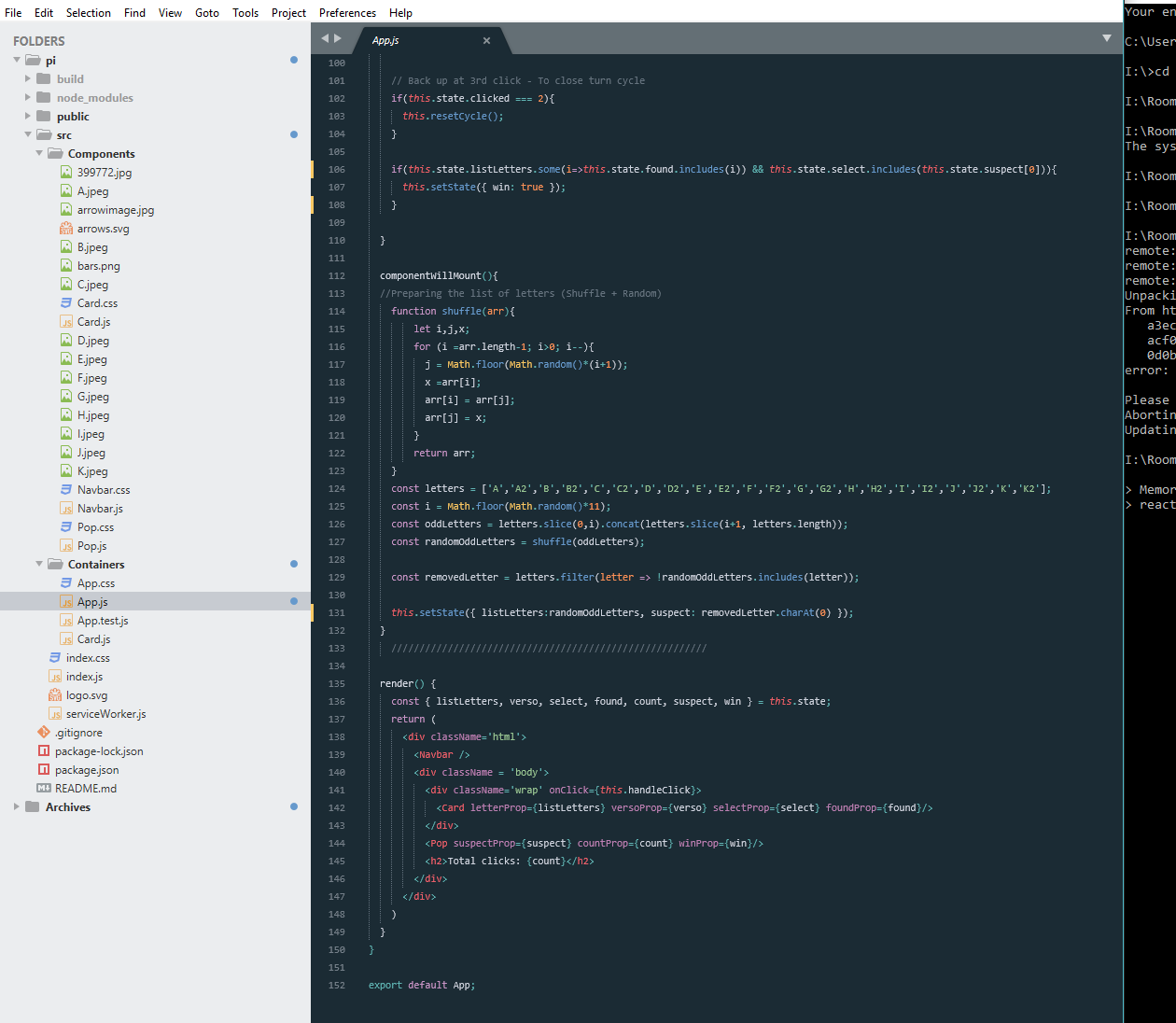Click the Card.css stylesheet icon
Screen dimensions: 1176x1023
coord(66,303)
